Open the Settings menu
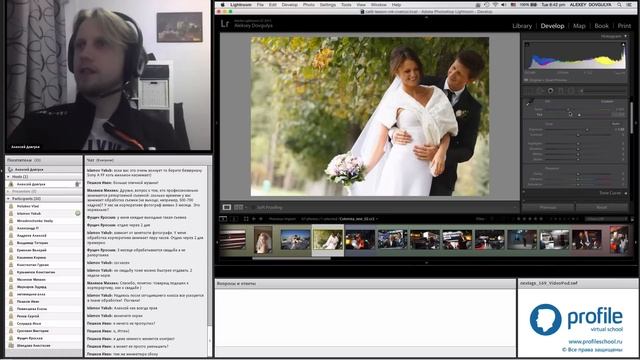The height and width of the screenshot is (360, 640). [327, 4]
